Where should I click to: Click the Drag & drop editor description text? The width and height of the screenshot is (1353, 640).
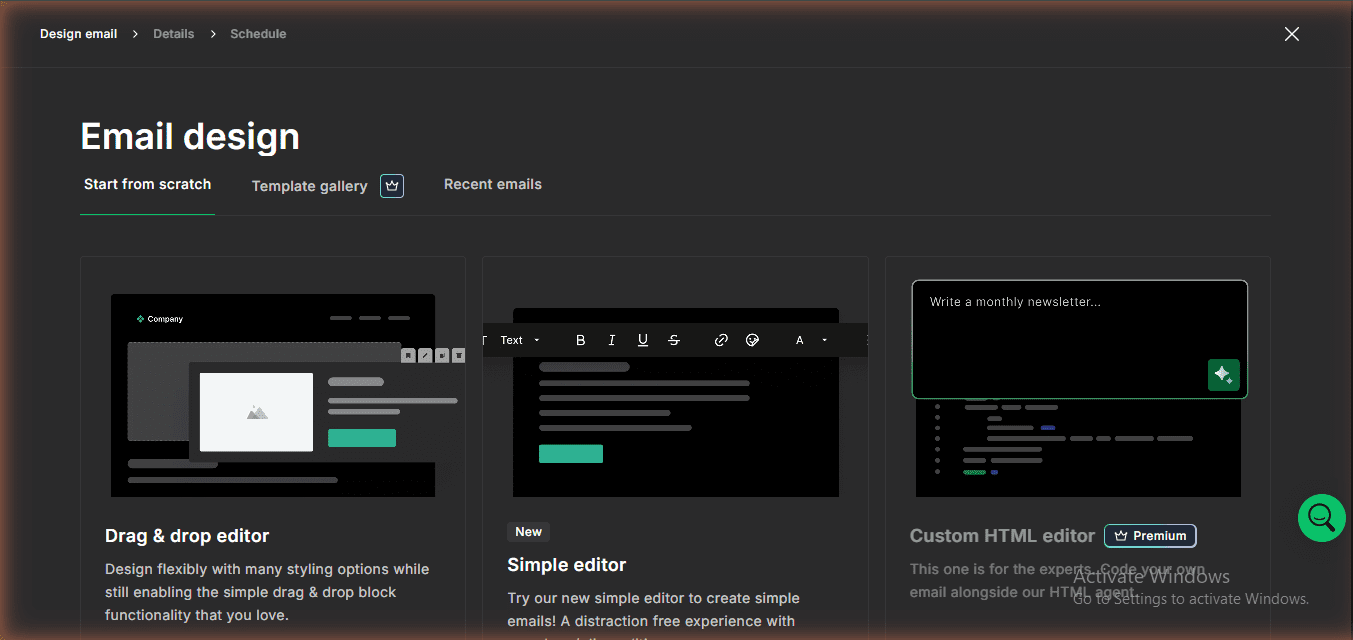pyautogui.click(x=267, y=592)
